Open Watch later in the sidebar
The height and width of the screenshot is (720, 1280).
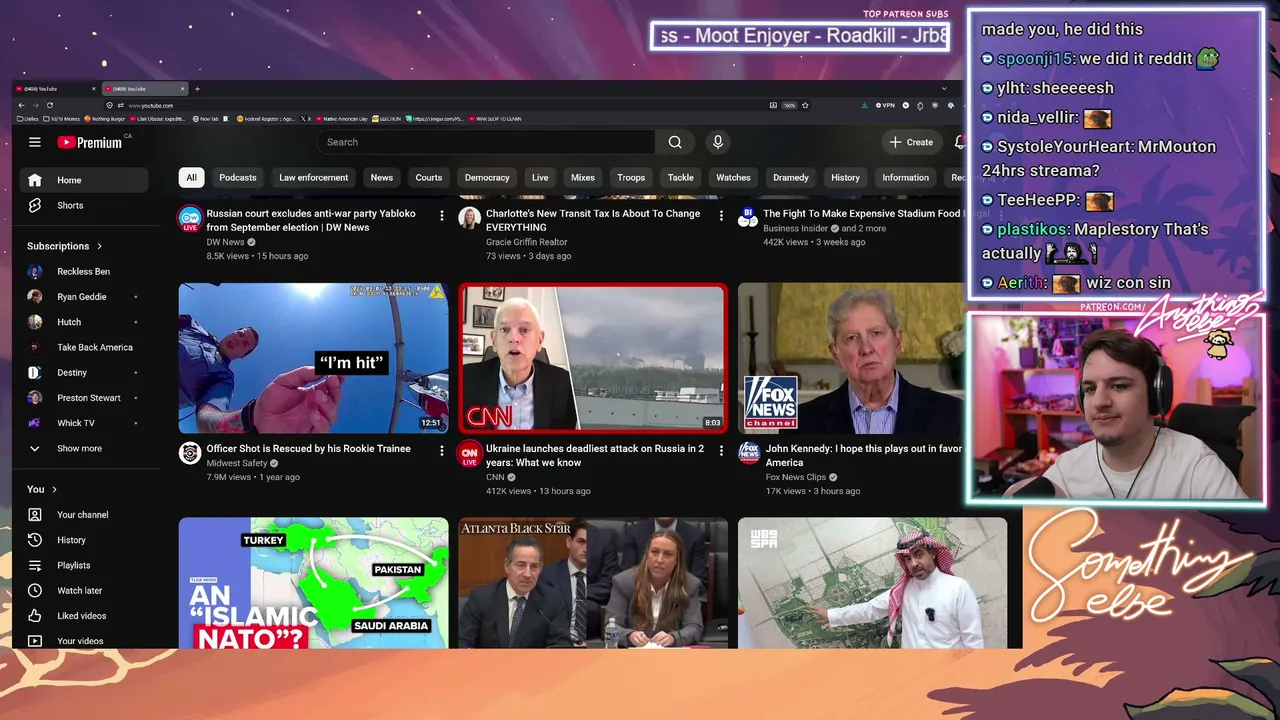click(84, 590)
